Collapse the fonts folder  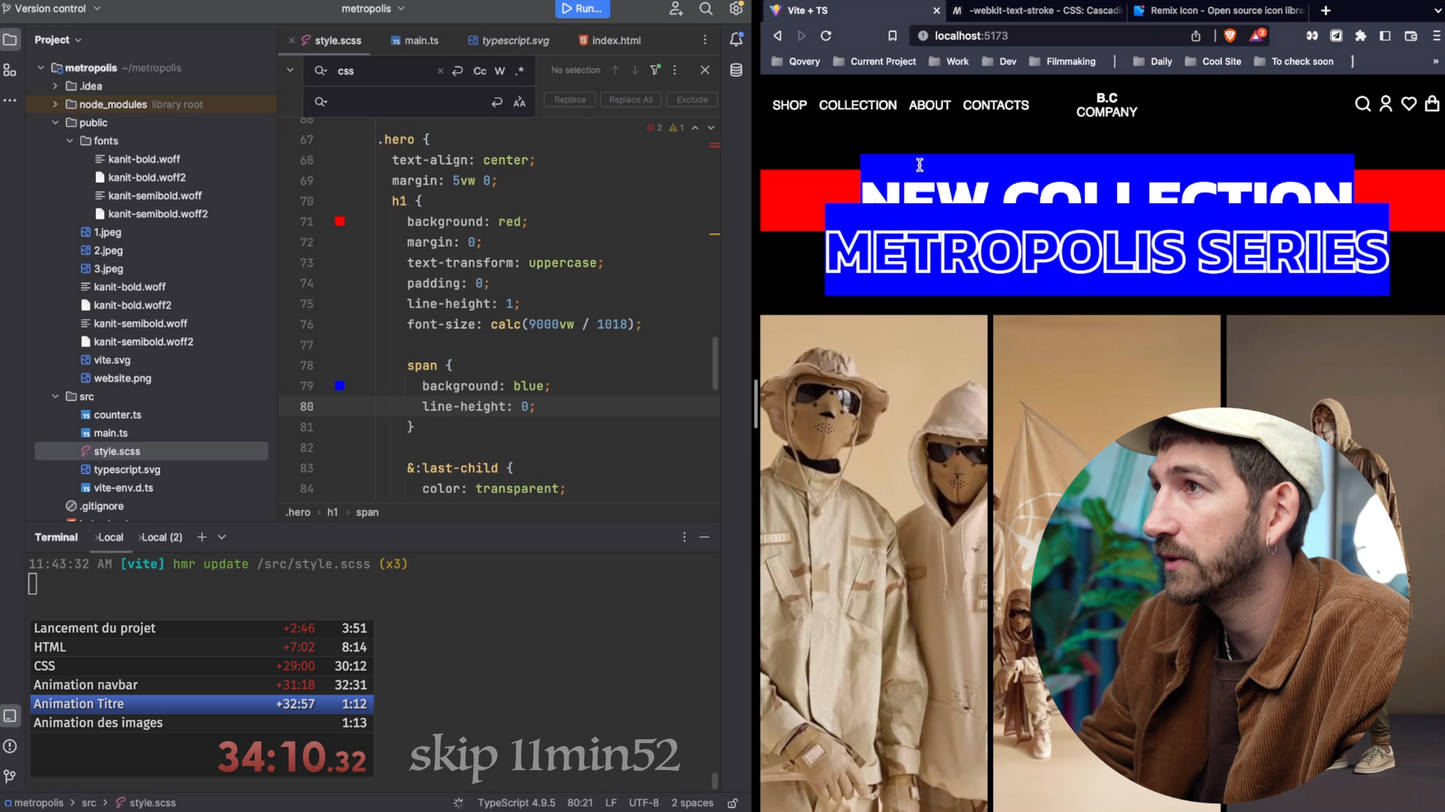point(70,141)
